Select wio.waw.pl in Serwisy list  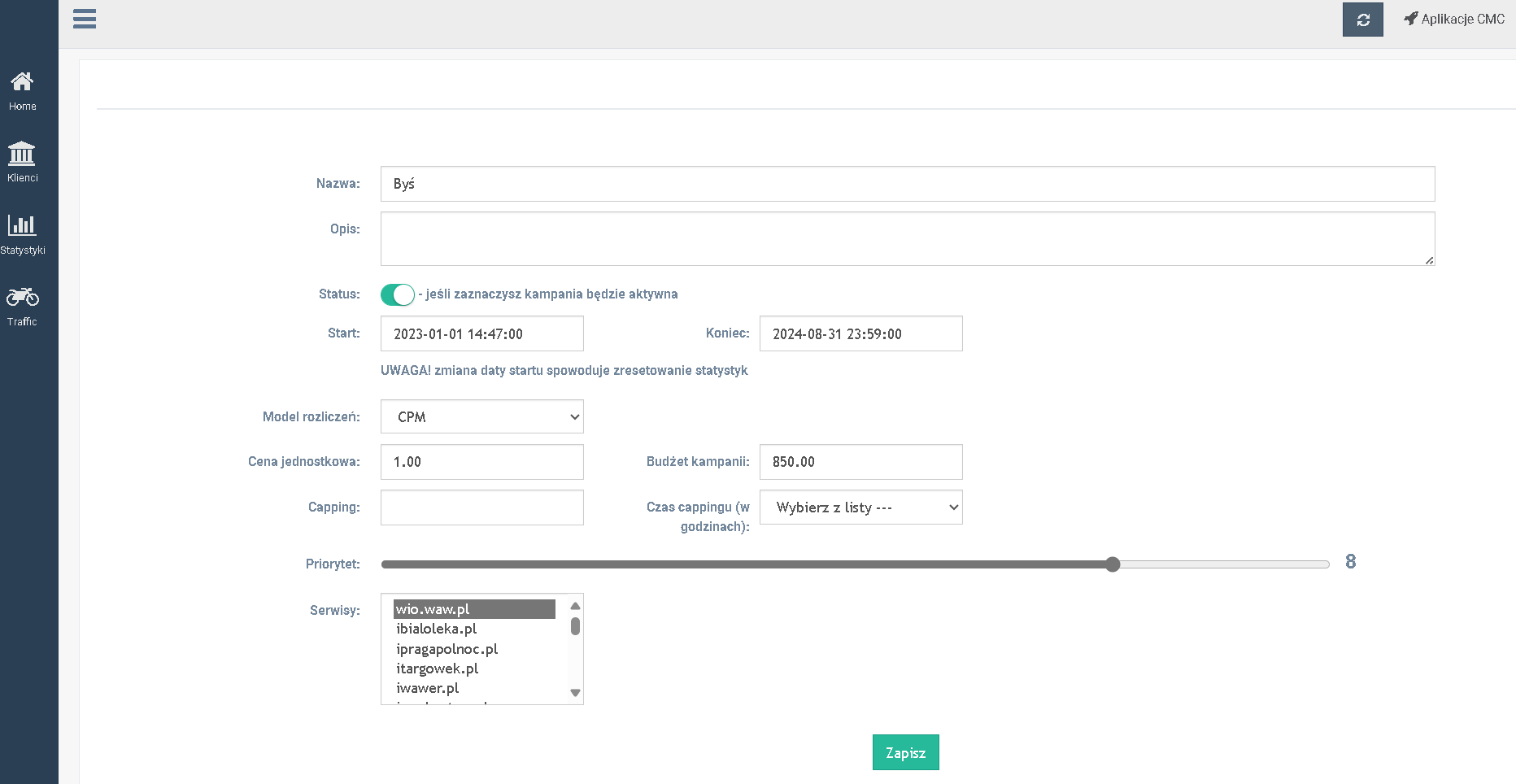(x=474, y=609)
